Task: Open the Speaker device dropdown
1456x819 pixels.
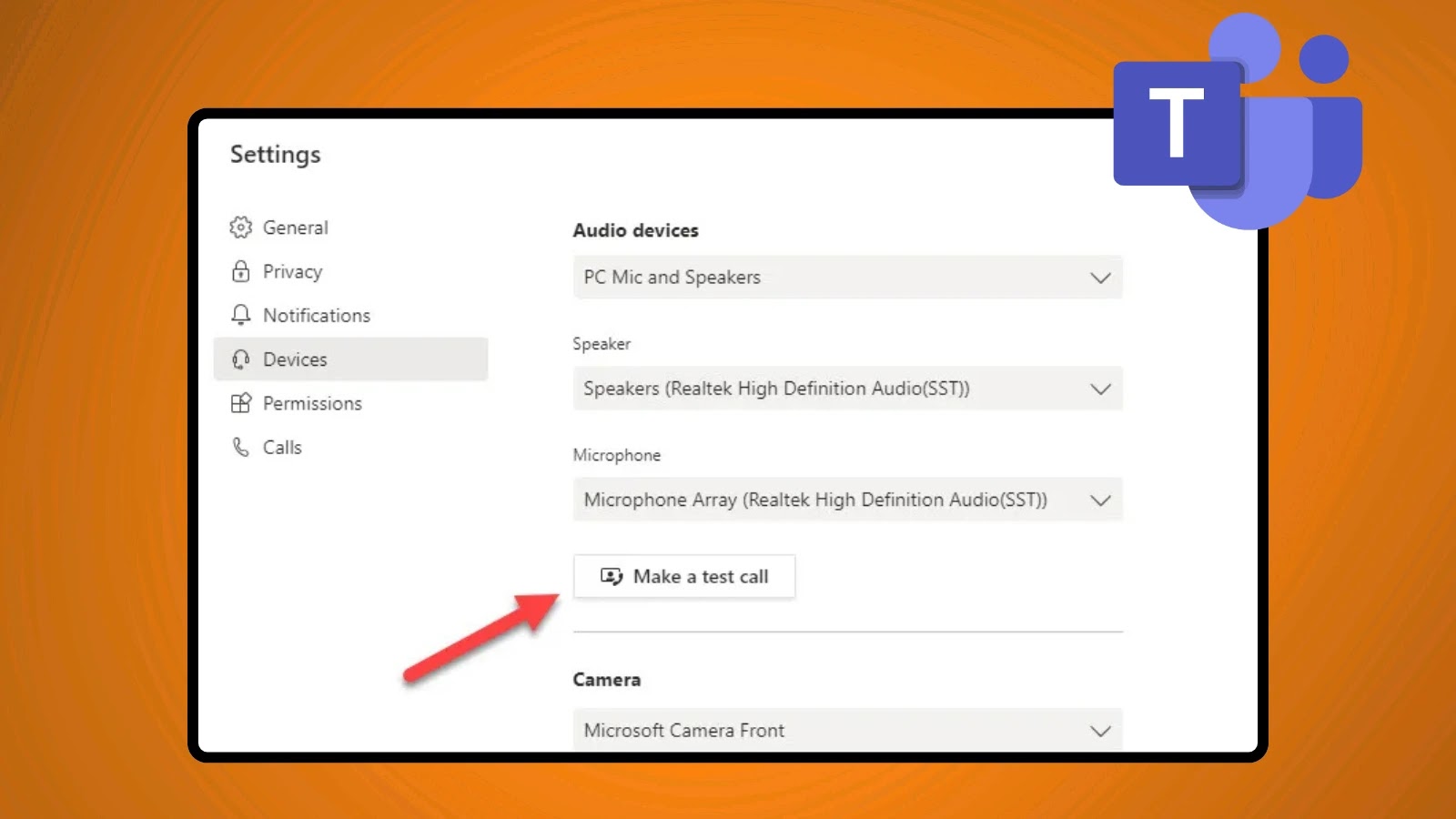Action: tap(847, 389)
